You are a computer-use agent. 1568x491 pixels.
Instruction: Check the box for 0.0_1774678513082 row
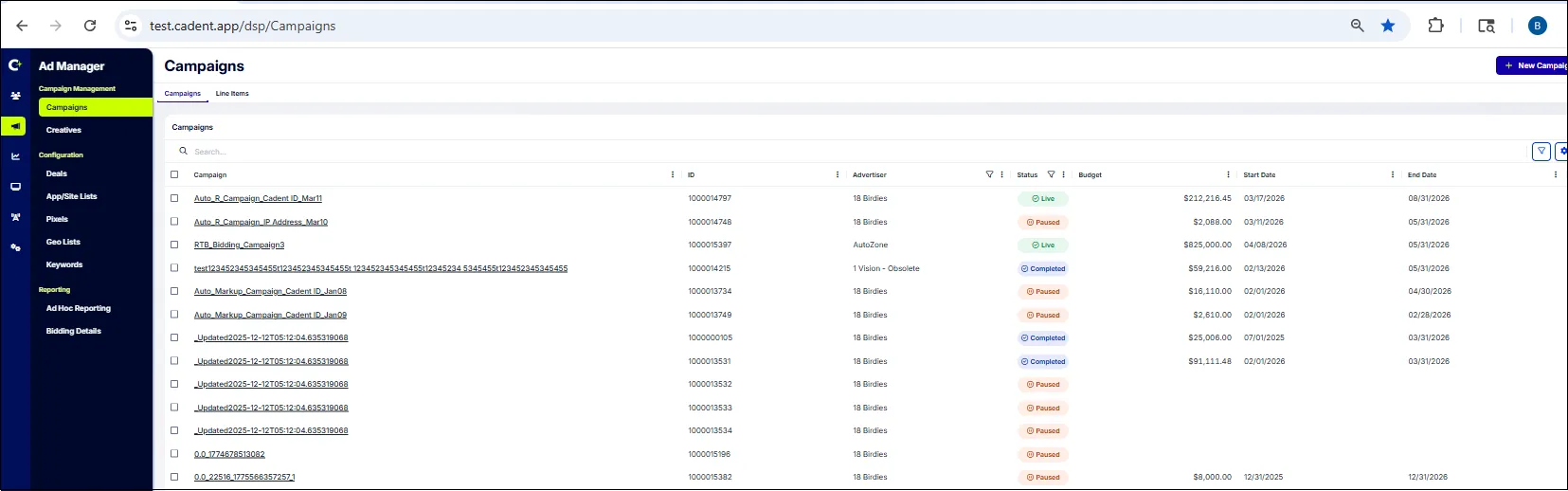click(174, 454)
